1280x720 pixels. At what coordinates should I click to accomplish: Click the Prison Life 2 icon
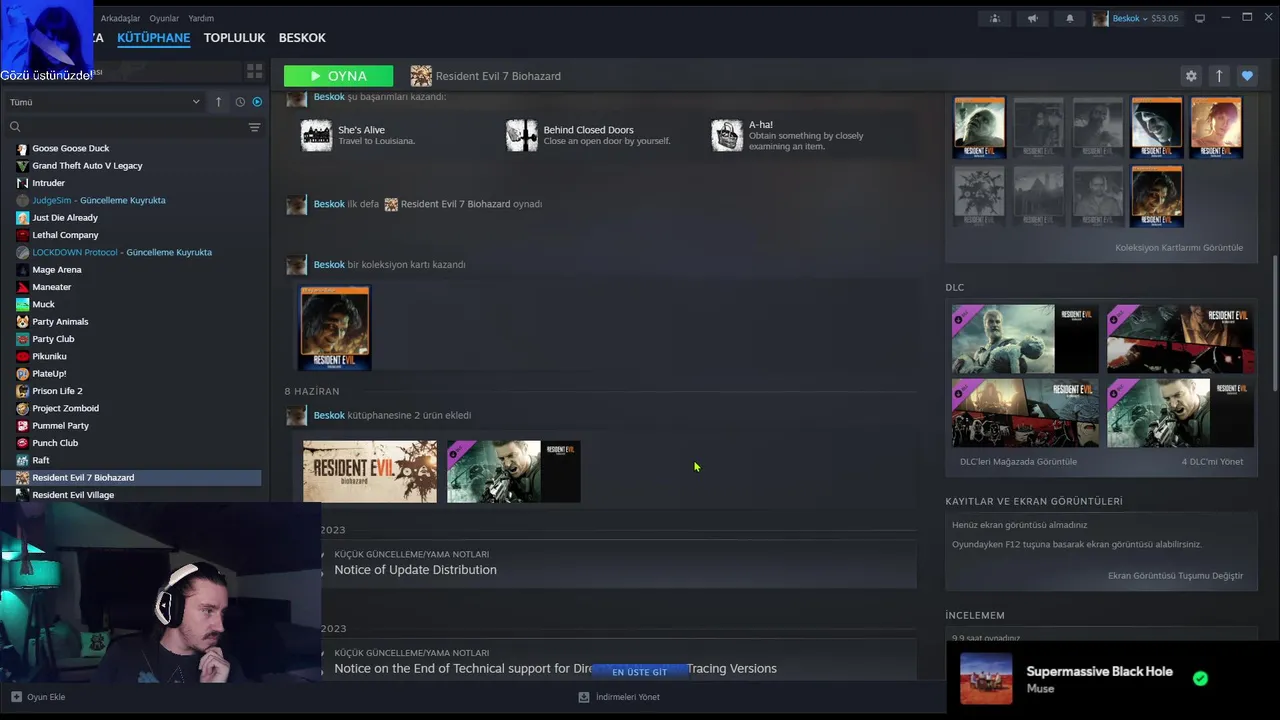(x=23, y=391)
